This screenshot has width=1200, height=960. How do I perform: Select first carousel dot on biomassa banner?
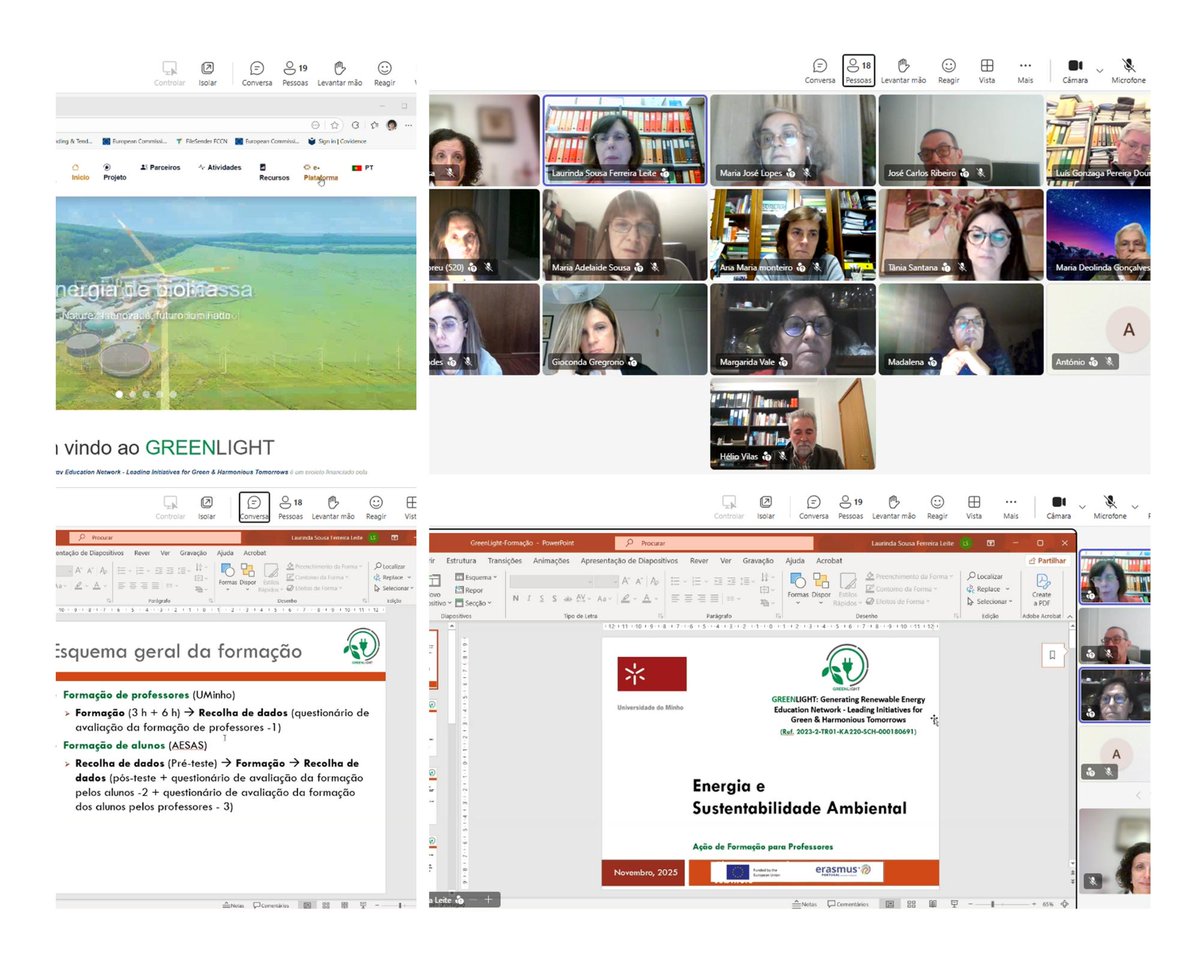coord(120,395)
